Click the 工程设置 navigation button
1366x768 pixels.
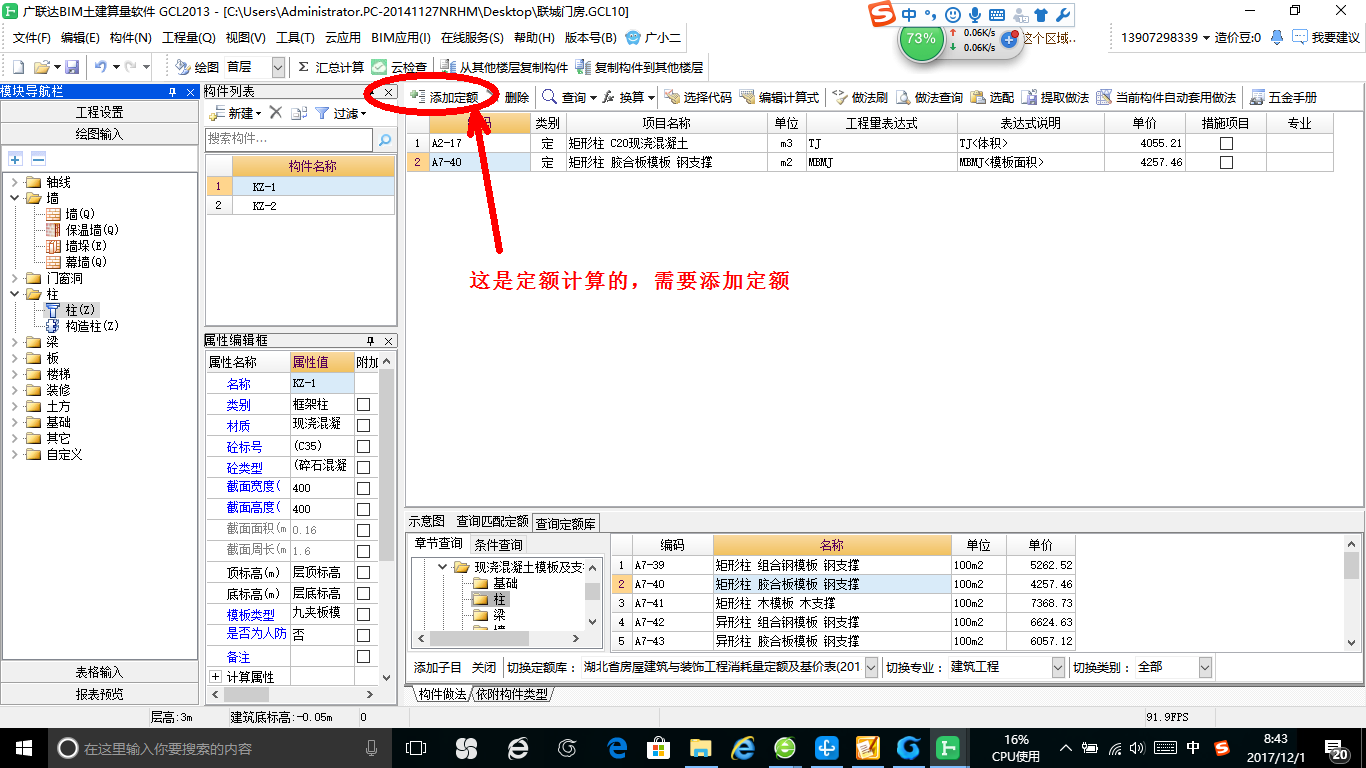point(100,112)
